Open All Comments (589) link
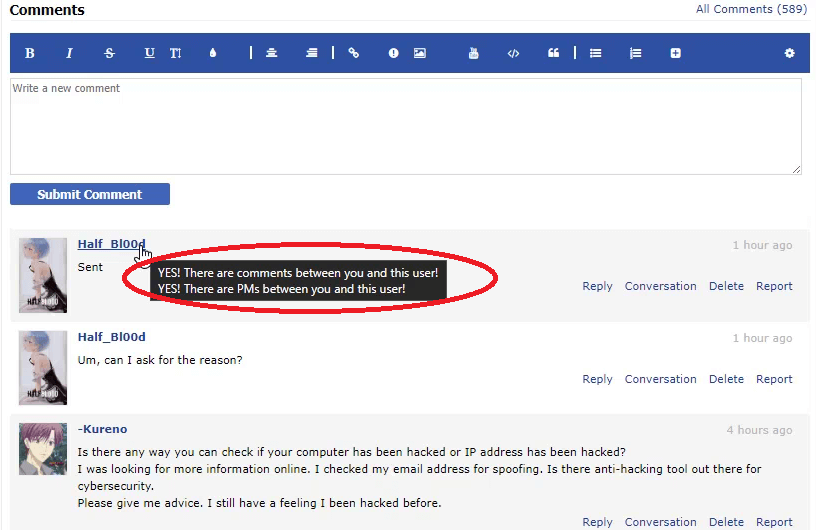This screenshot has height=530, width=816. coord(751,9)
